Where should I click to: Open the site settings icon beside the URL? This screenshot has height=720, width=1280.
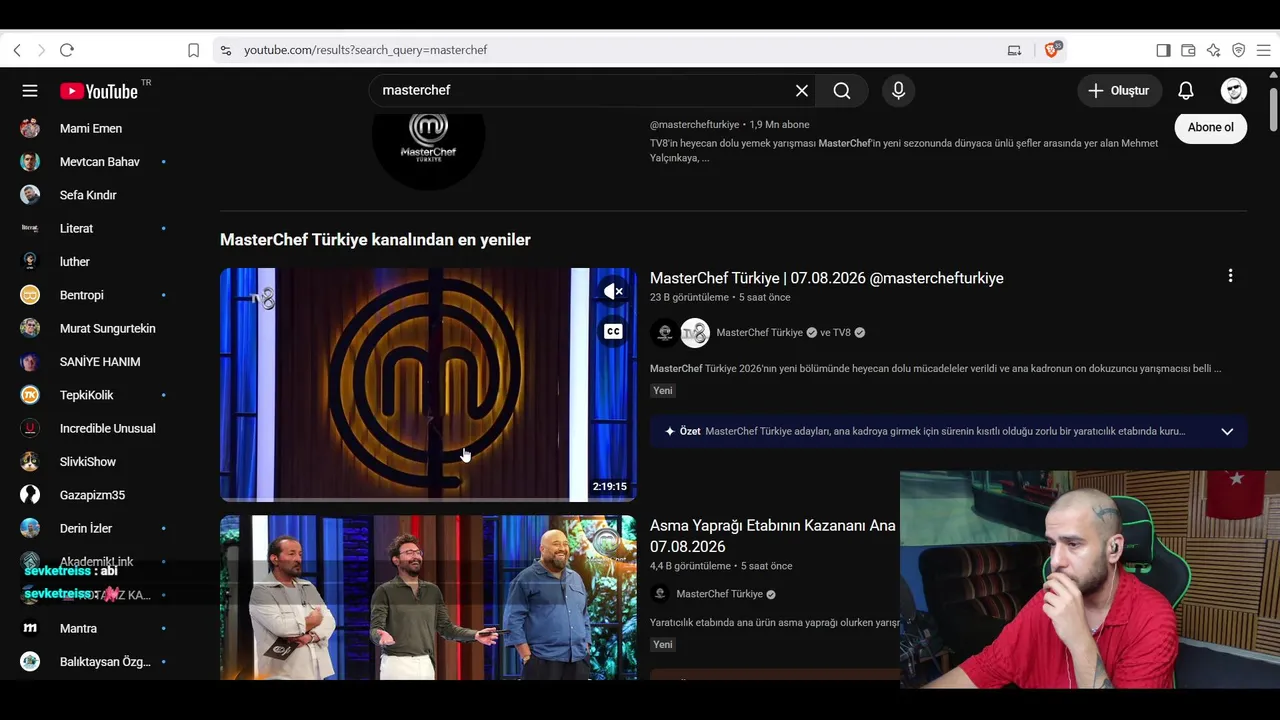pos(226,50)
